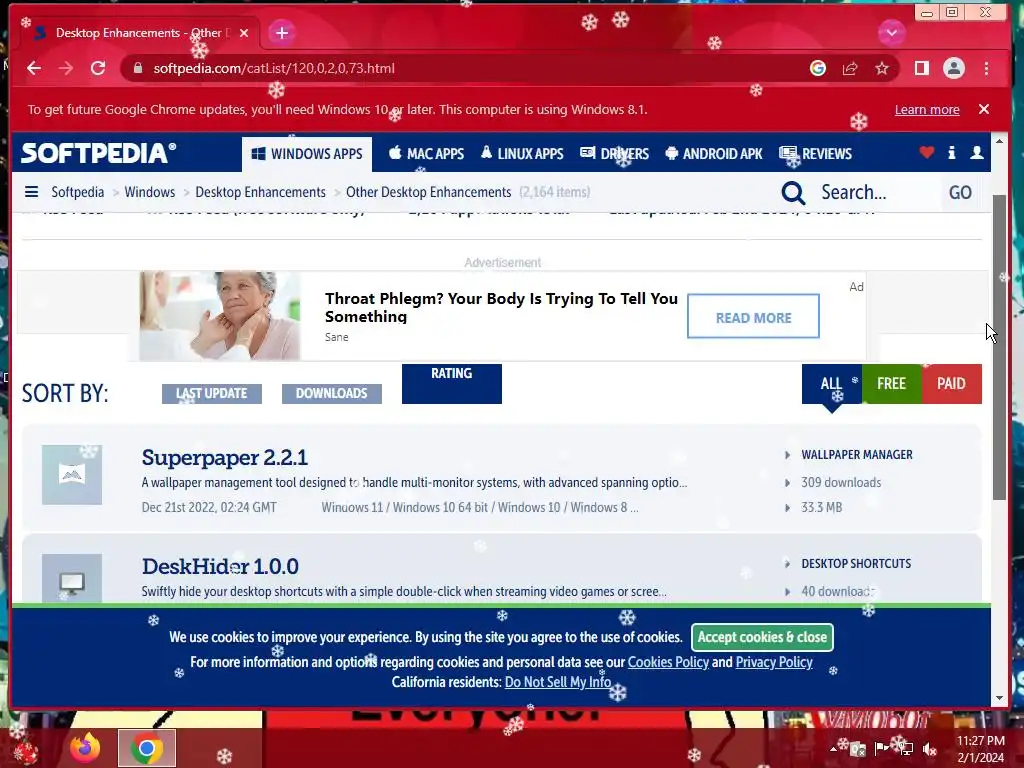
Task: Open the Superpaper 2.2.1 title link
Action: tap(225, 458)
